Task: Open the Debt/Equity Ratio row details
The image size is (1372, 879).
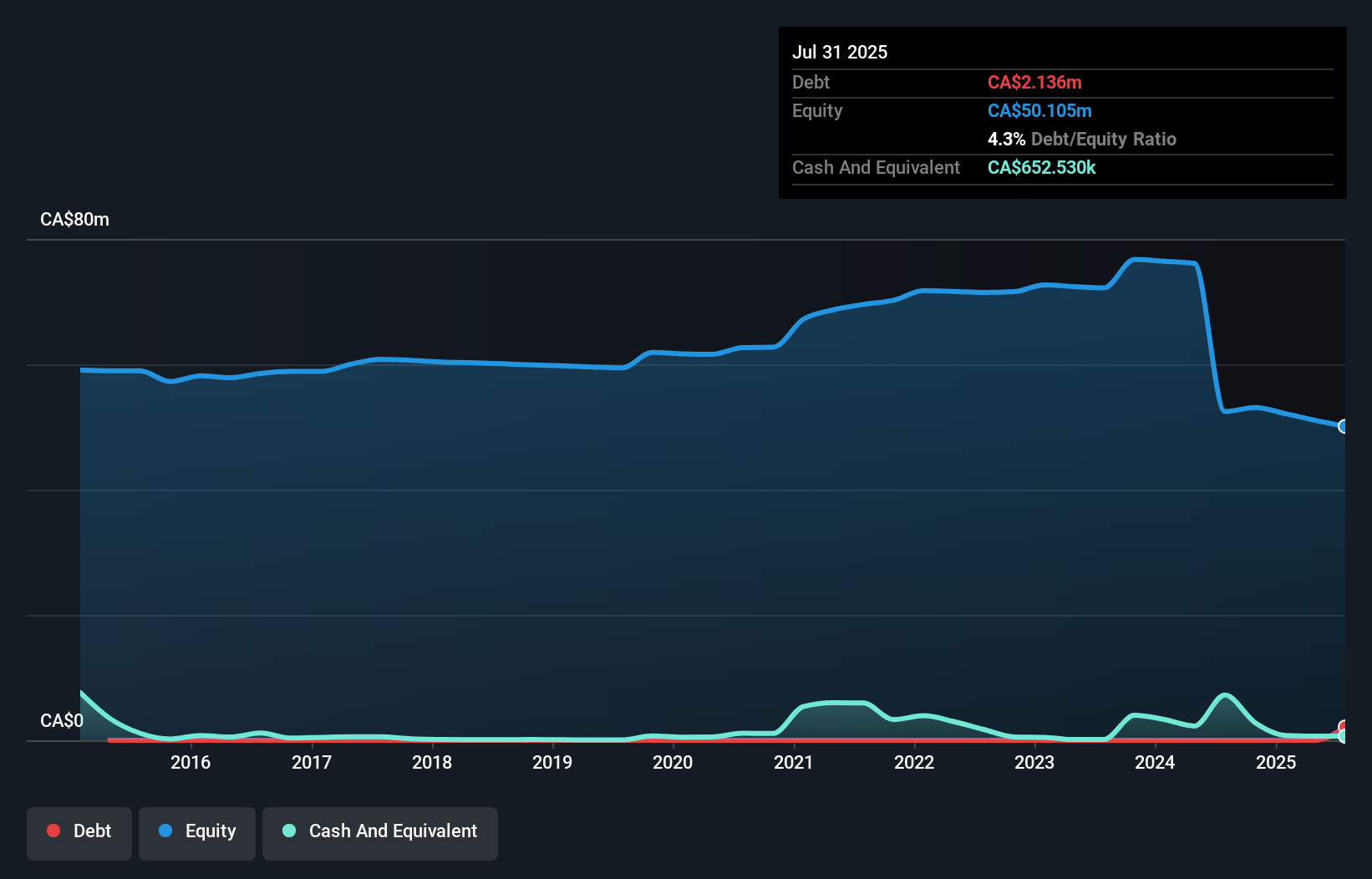Action: tap(1082, 139)
